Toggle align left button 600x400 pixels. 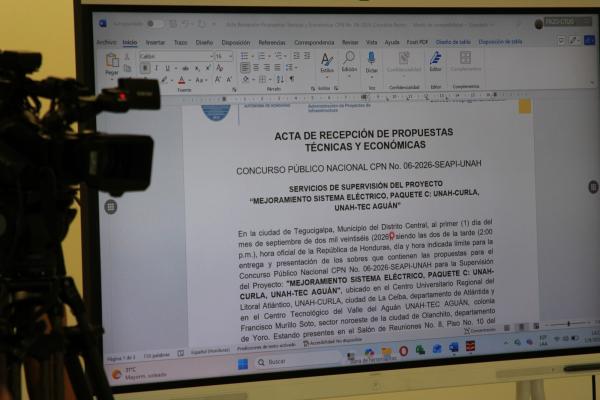(245, 68)
